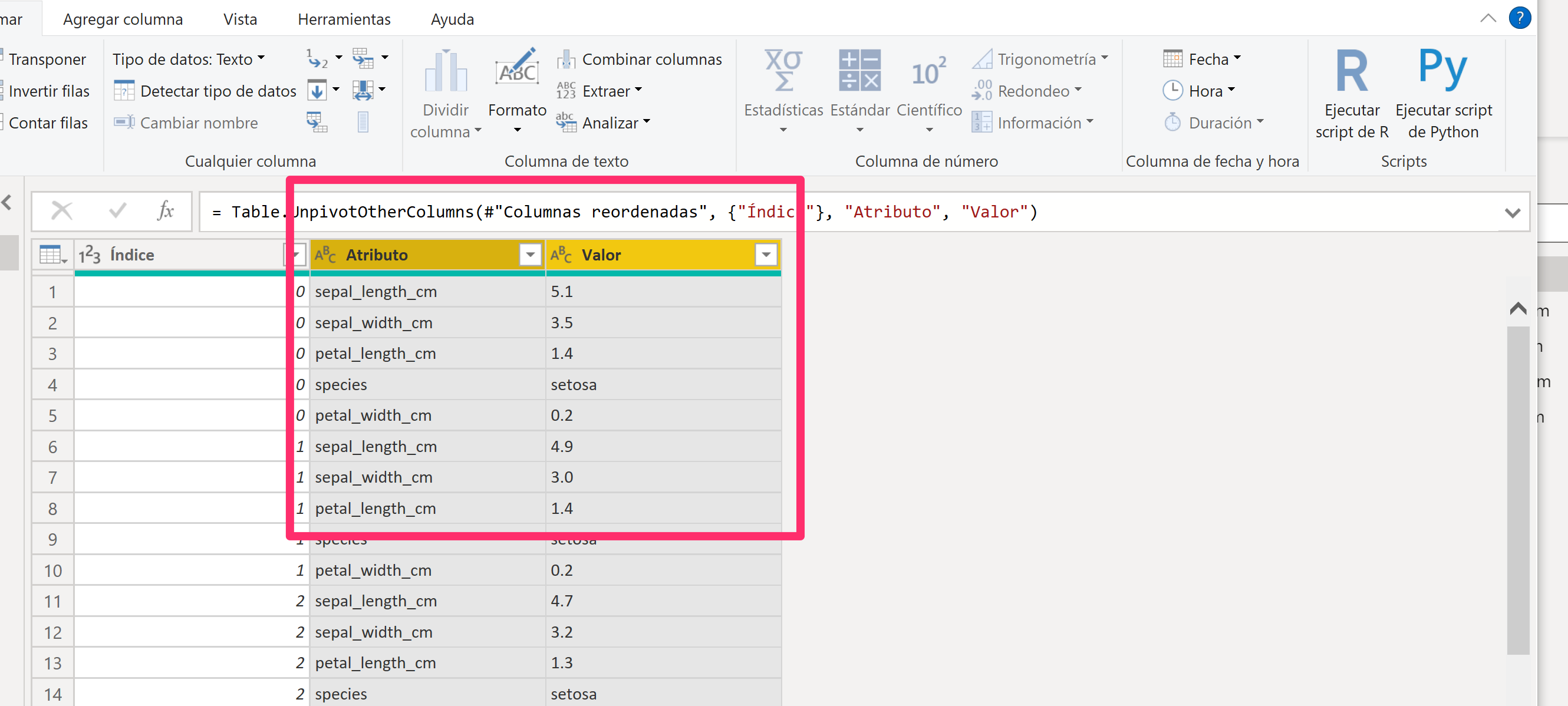1568x706 pixels.
Task: Click the Índice 123 type icon
Action: (90, 255)
